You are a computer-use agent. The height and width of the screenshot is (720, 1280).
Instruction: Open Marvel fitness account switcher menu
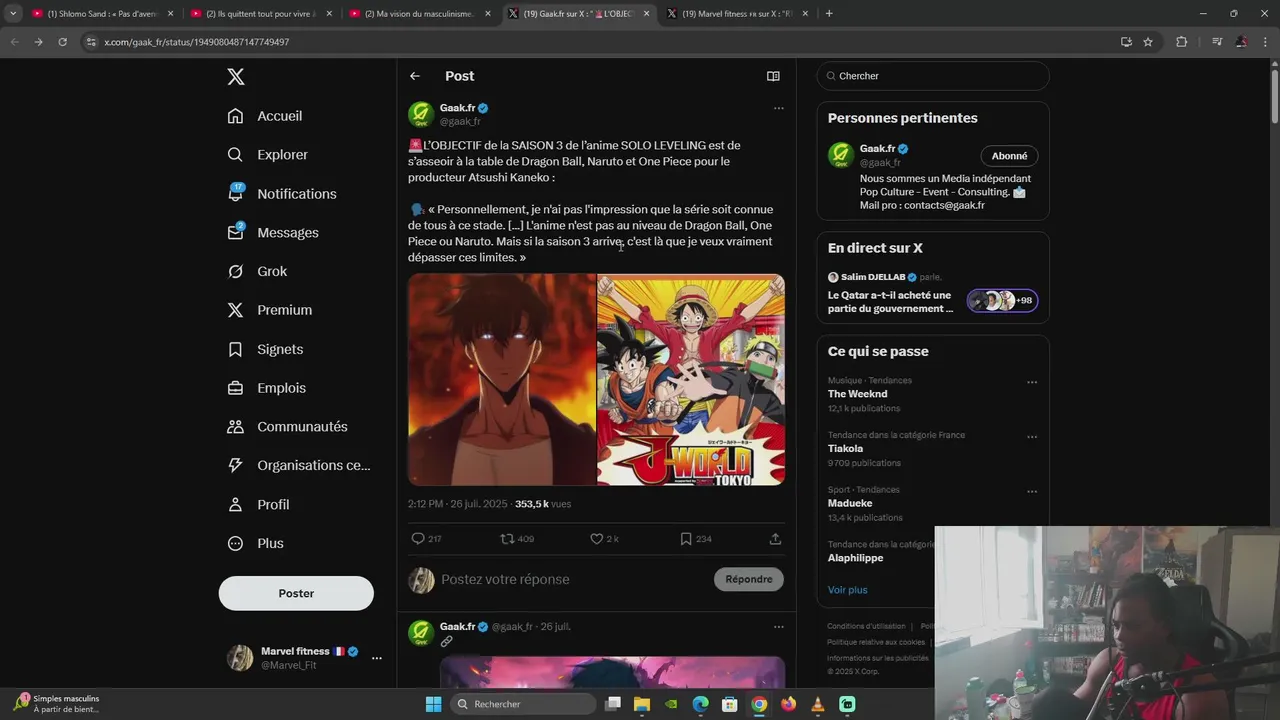(x=376, y=658)
